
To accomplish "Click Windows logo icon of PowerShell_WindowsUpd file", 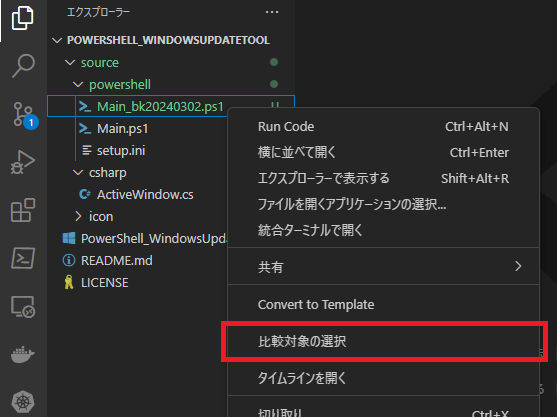I will coord(69,238).
